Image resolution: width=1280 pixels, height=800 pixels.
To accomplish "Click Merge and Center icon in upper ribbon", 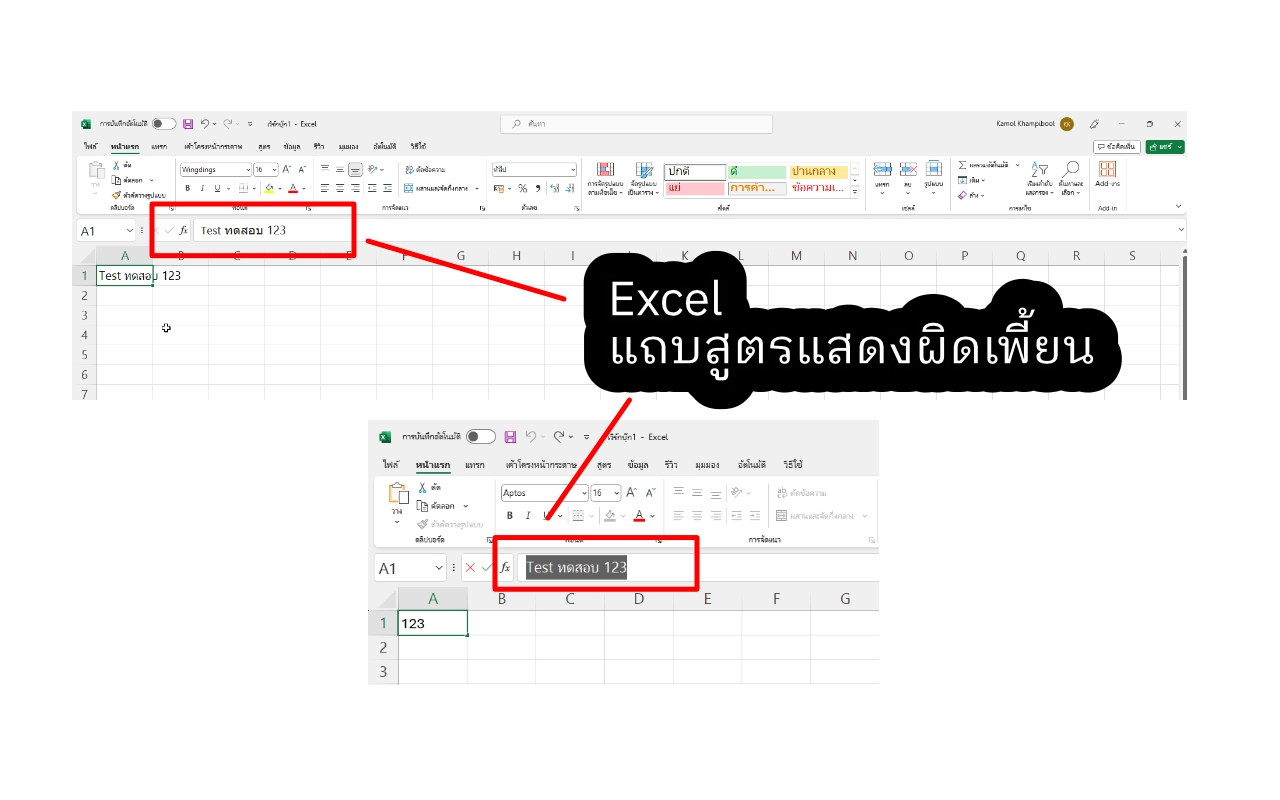I will 409,188.
